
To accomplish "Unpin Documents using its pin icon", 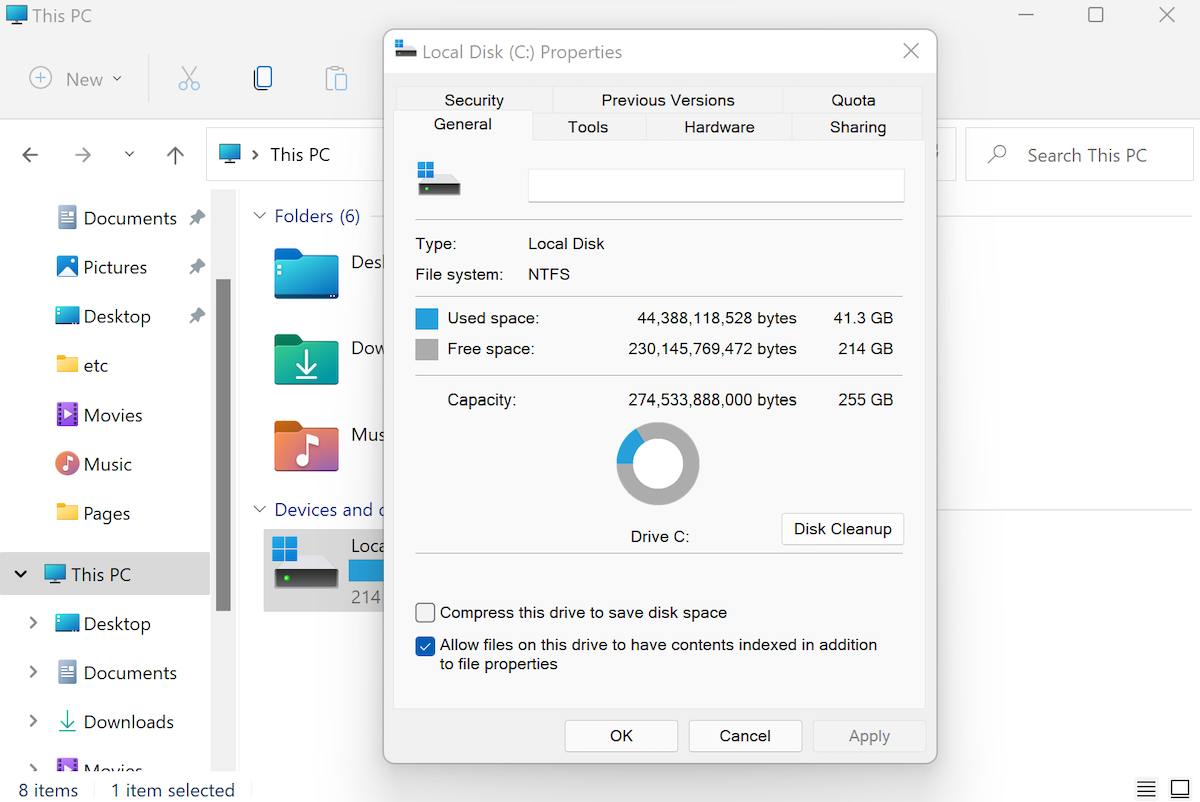I will pos(197,218).
